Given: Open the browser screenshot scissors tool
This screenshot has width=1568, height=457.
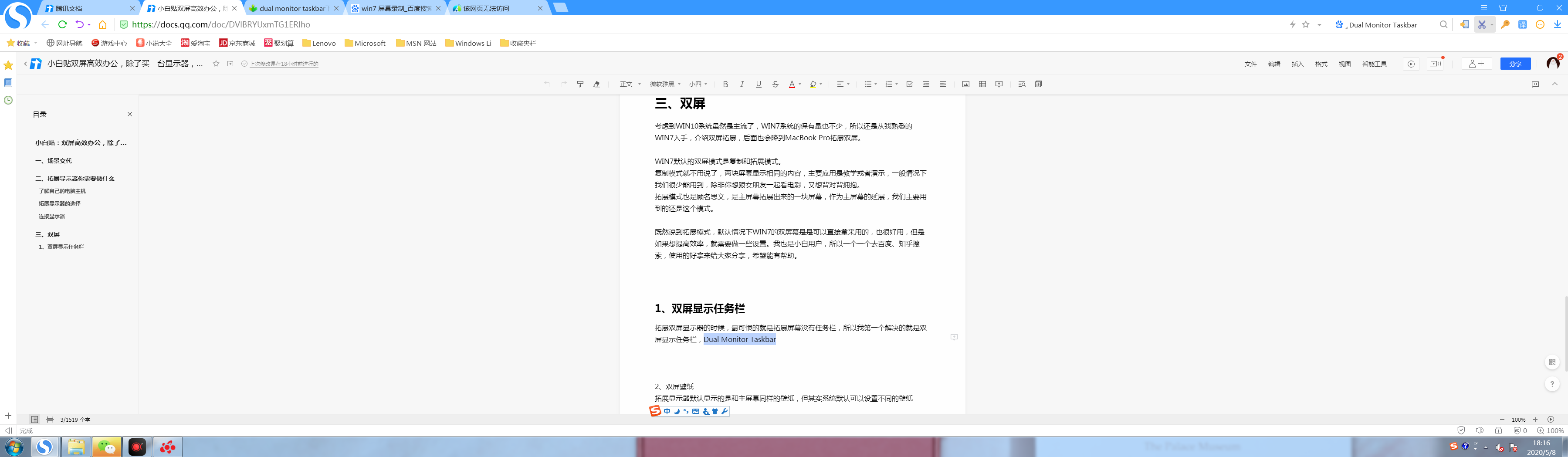Looking at the screenshot, I should pos(1482,24).
